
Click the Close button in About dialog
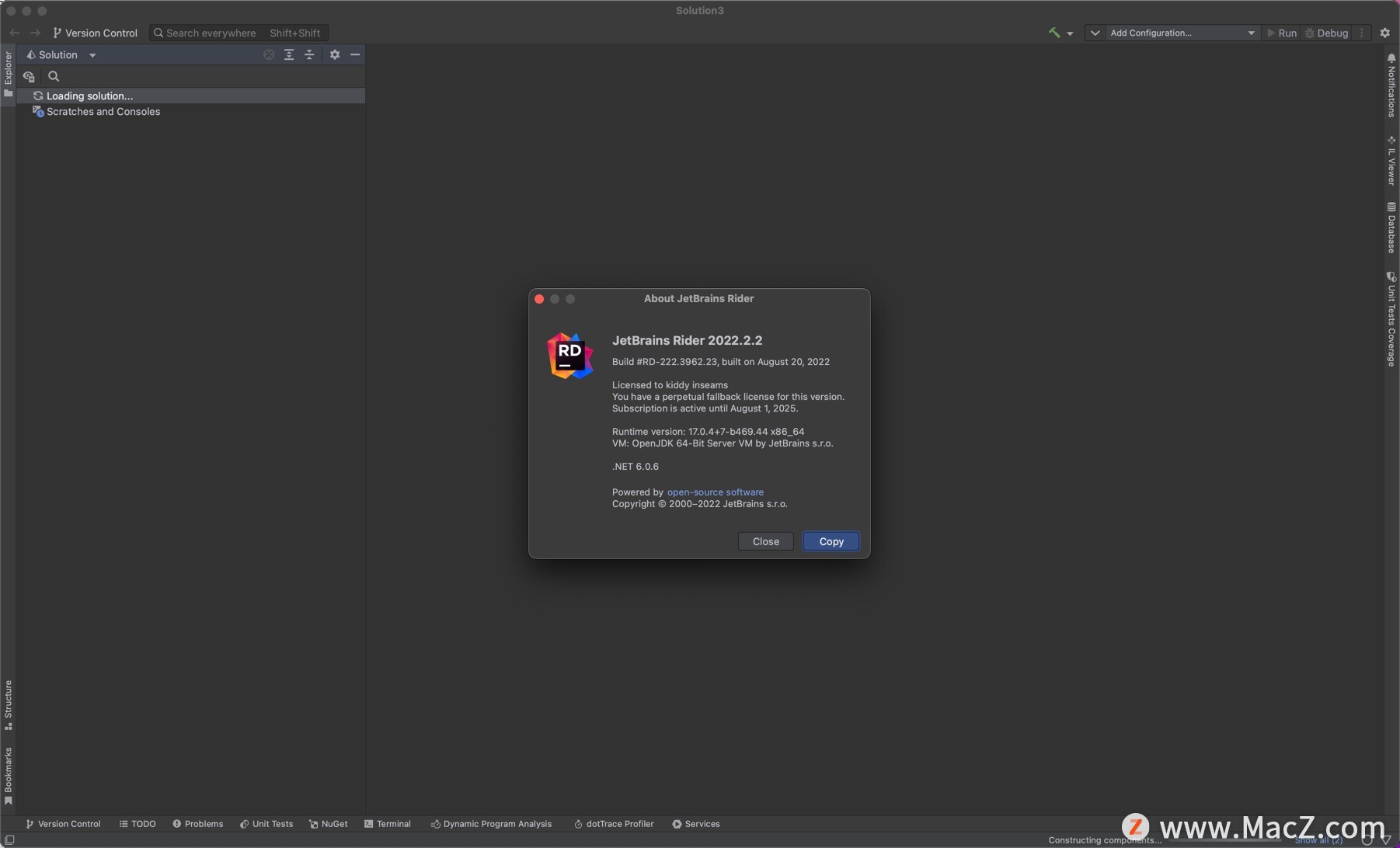click(765, 541)
